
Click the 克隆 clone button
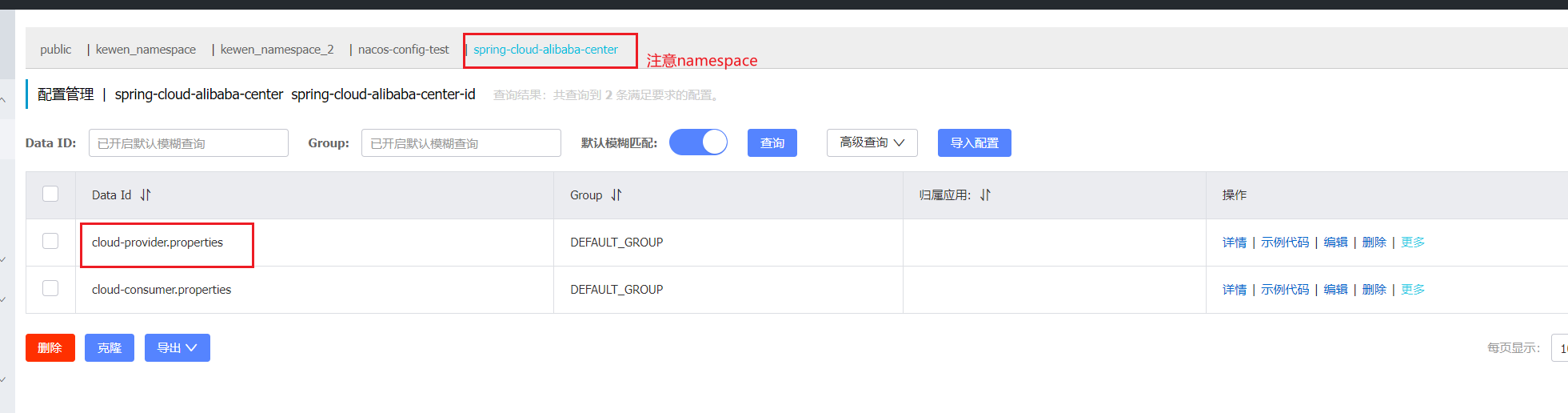(x=110, y=347)
